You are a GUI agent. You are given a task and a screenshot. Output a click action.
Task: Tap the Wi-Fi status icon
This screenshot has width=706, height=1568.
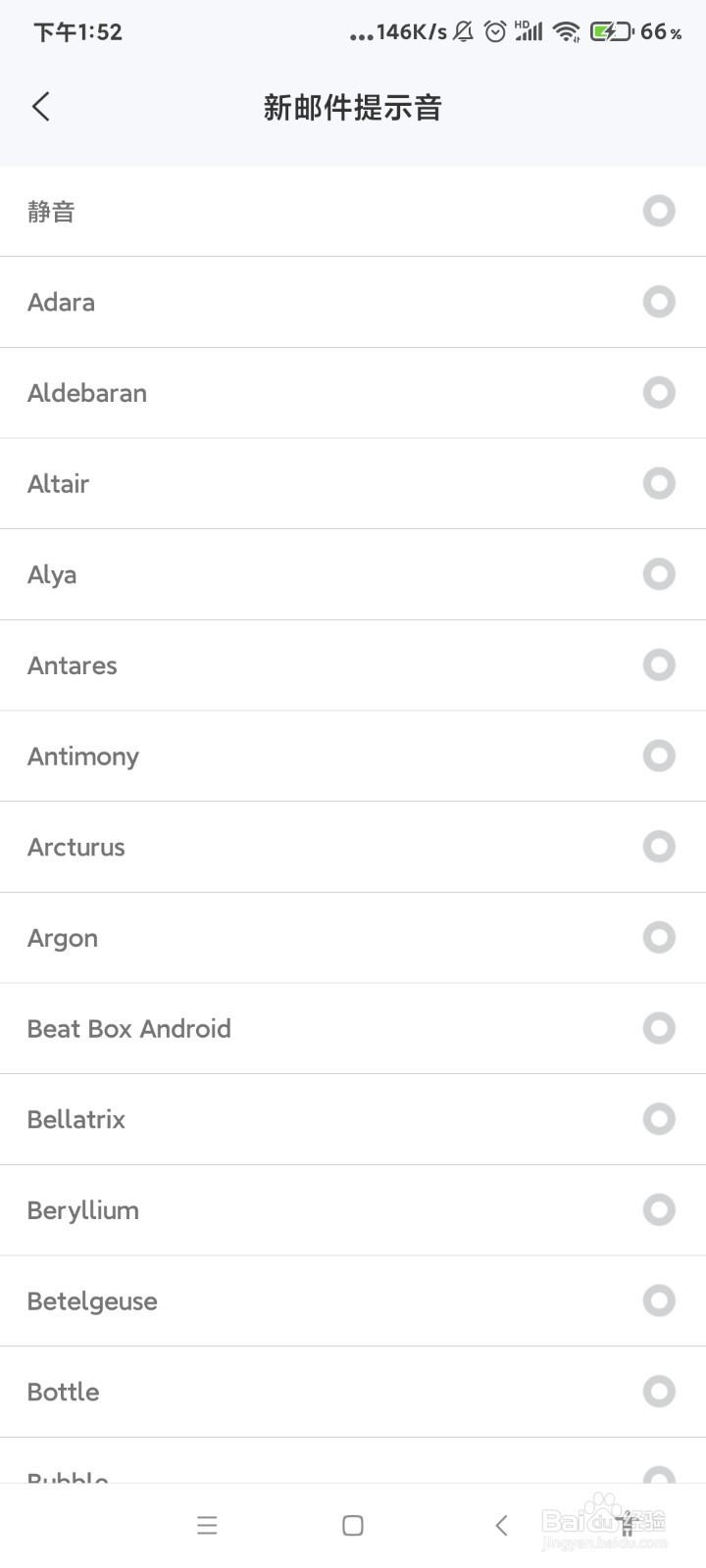[x=566, y=32]
